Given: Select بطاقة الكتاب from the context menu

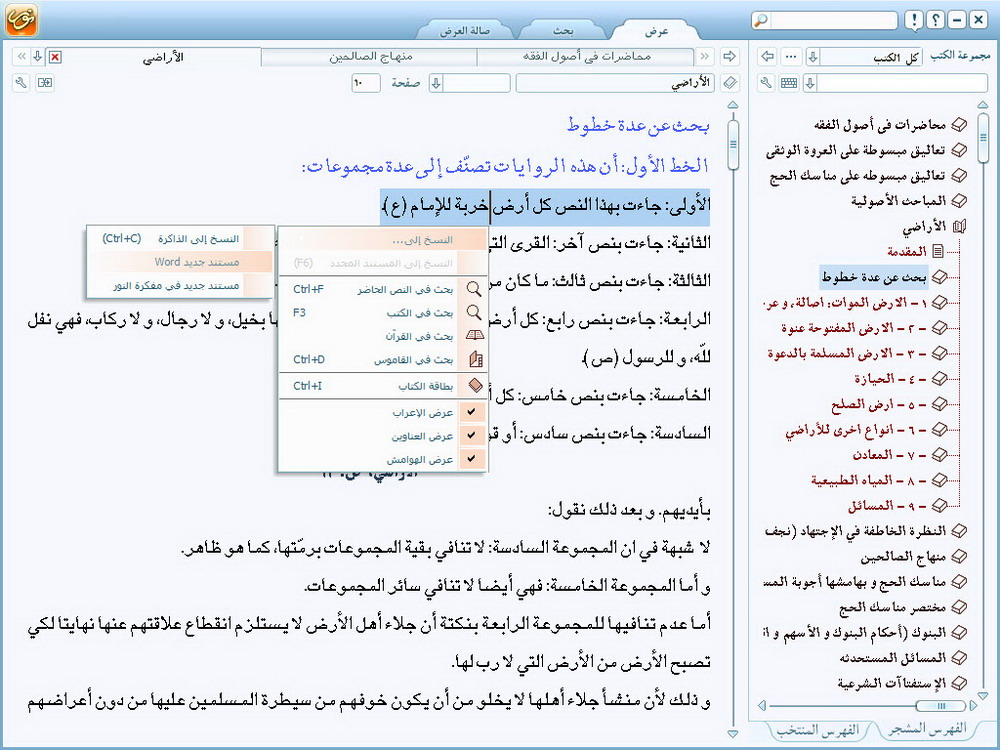Looking at the screenshot, I should 383,386.
